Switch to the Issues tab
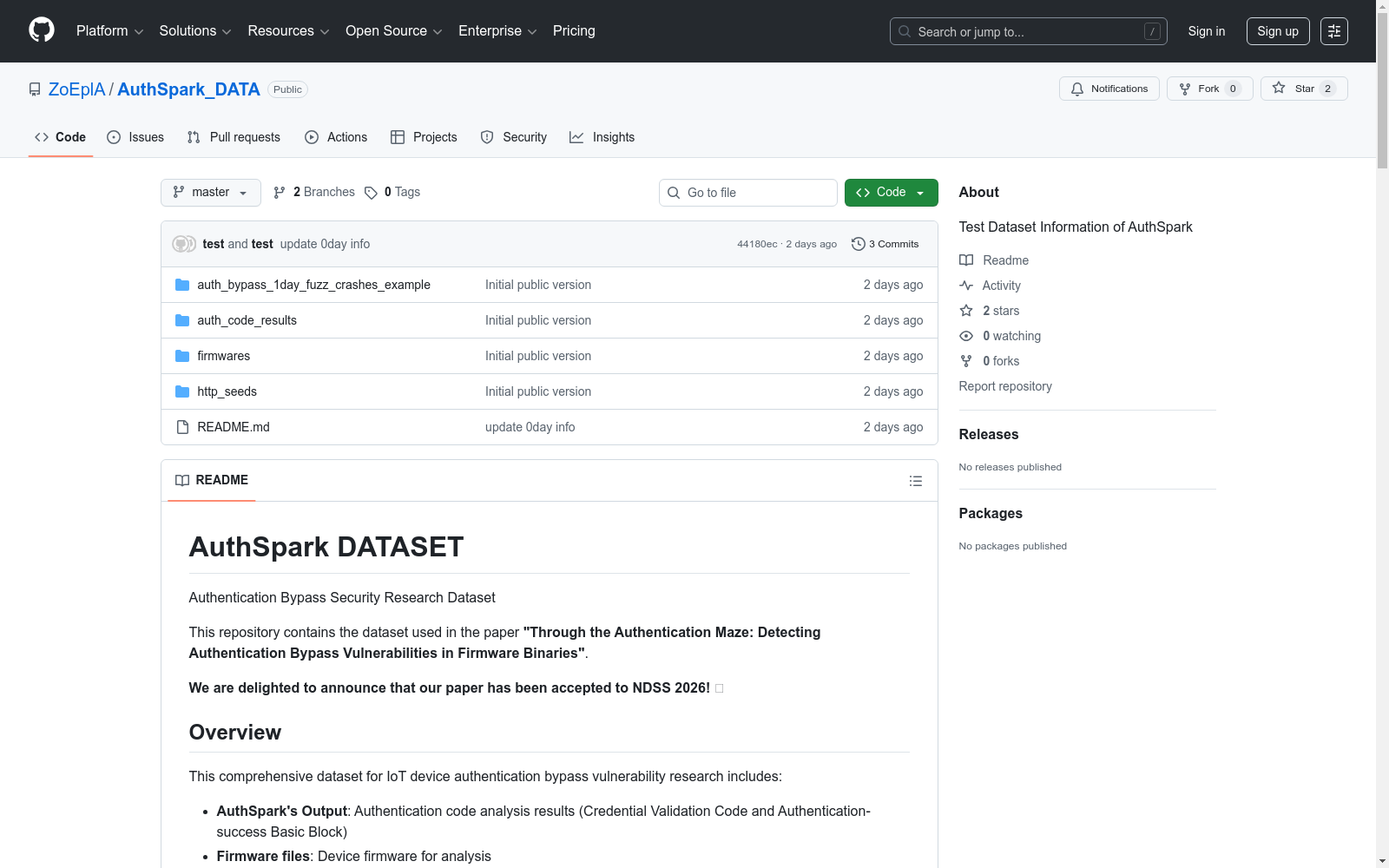This screenshot has height=868, width=1389. 135,137
